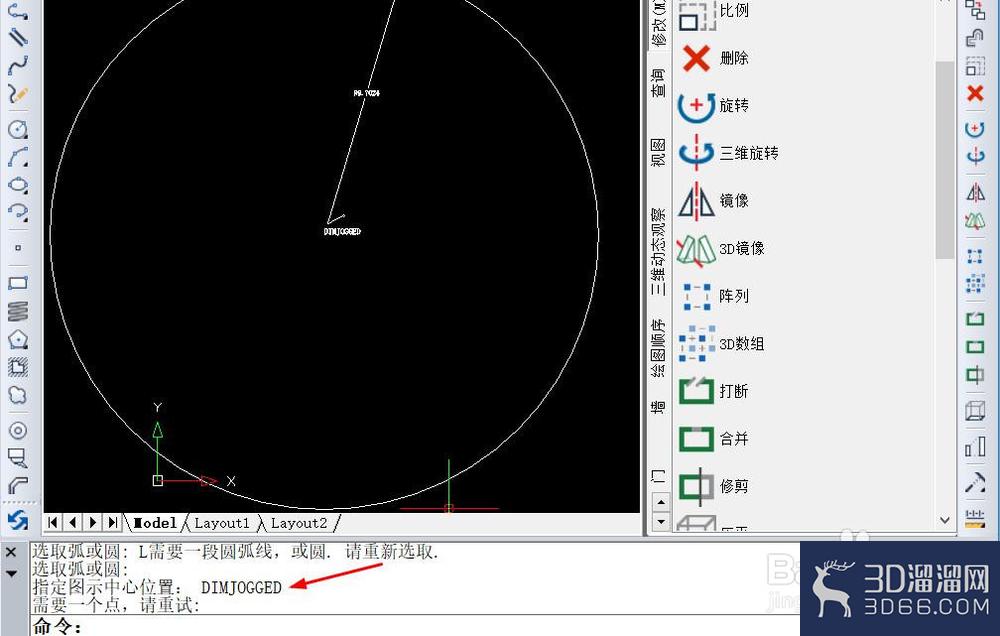Activate the Break (打断) tool in palette
Viewport: 1000px width, 636px height.
tap(713, 391)
